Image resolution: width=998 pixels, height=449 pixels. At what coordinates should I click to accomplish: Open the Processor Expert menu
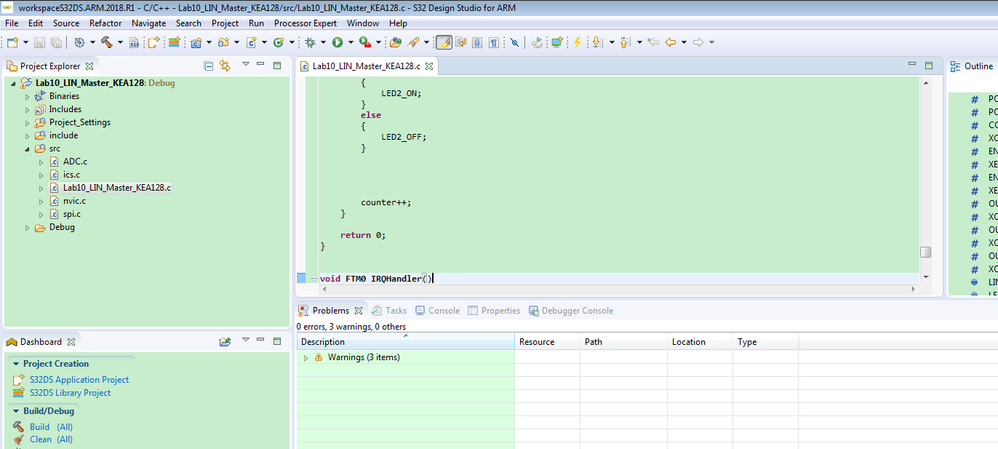pyautogui.click(x=305, y=23)
